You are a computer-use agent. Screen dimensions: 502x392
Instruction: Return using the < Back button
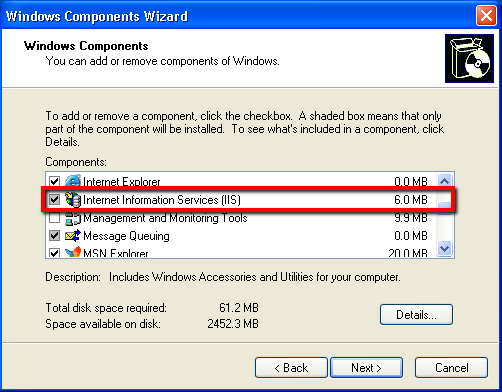[291, 368]
